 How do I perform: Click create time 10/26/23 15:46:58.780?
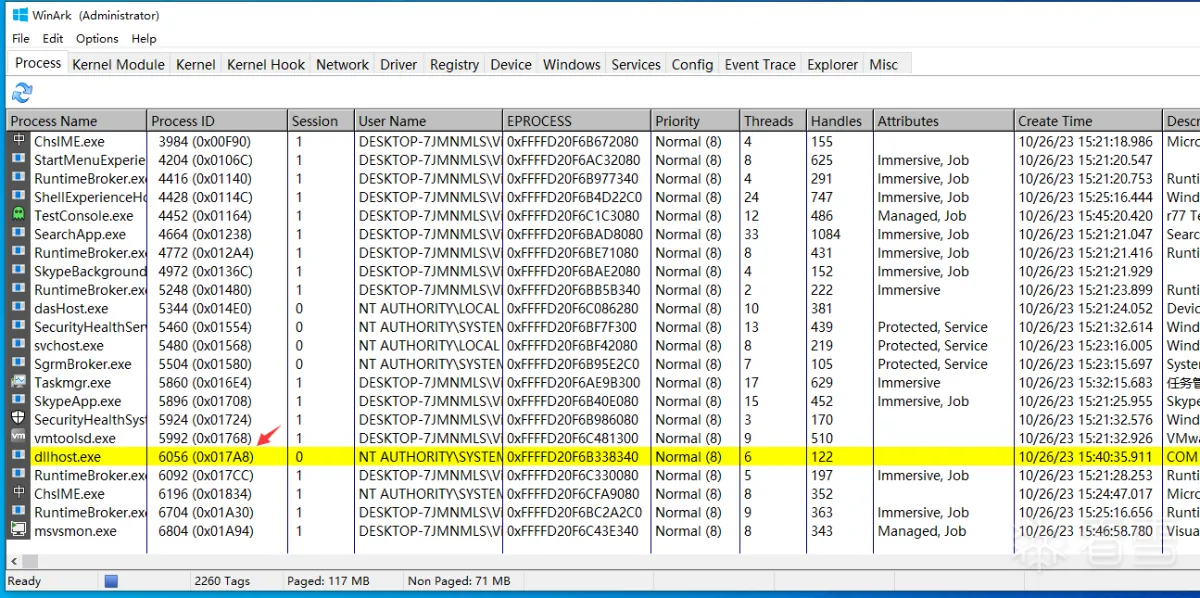coord(1085,531)
